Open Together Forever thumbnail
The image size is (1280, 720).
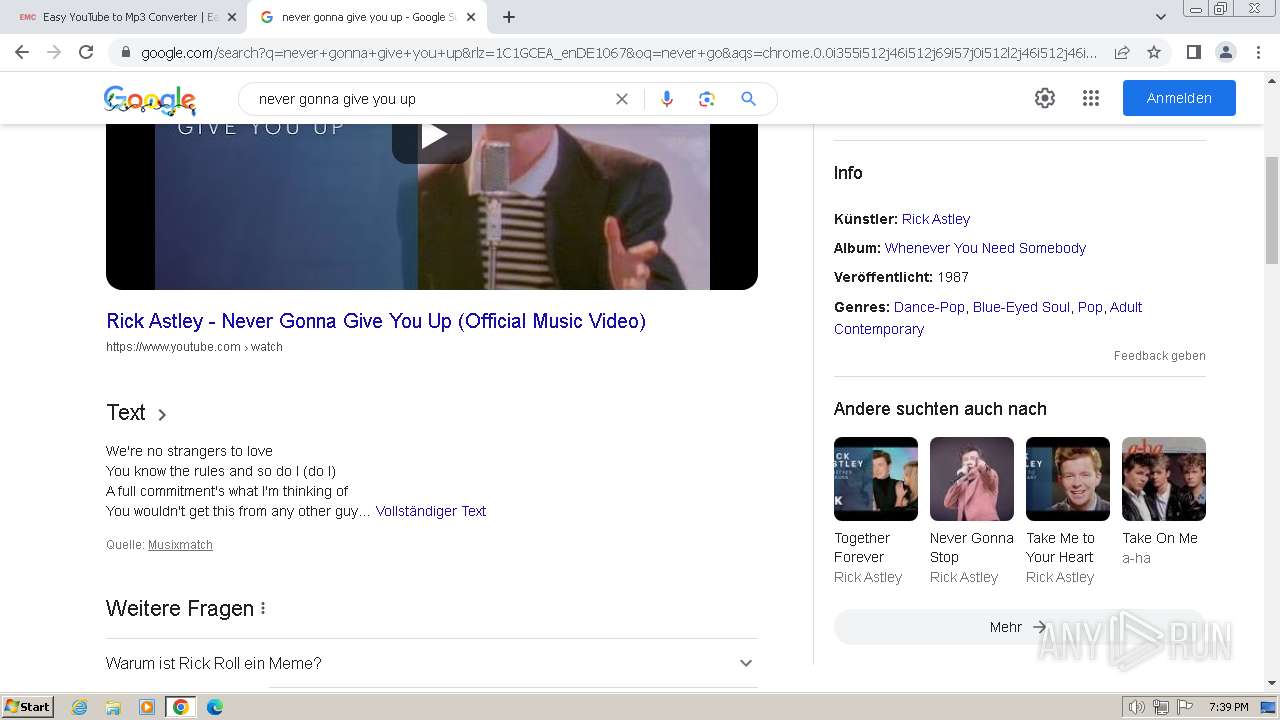pyautogui.click(x=876, y=479)
